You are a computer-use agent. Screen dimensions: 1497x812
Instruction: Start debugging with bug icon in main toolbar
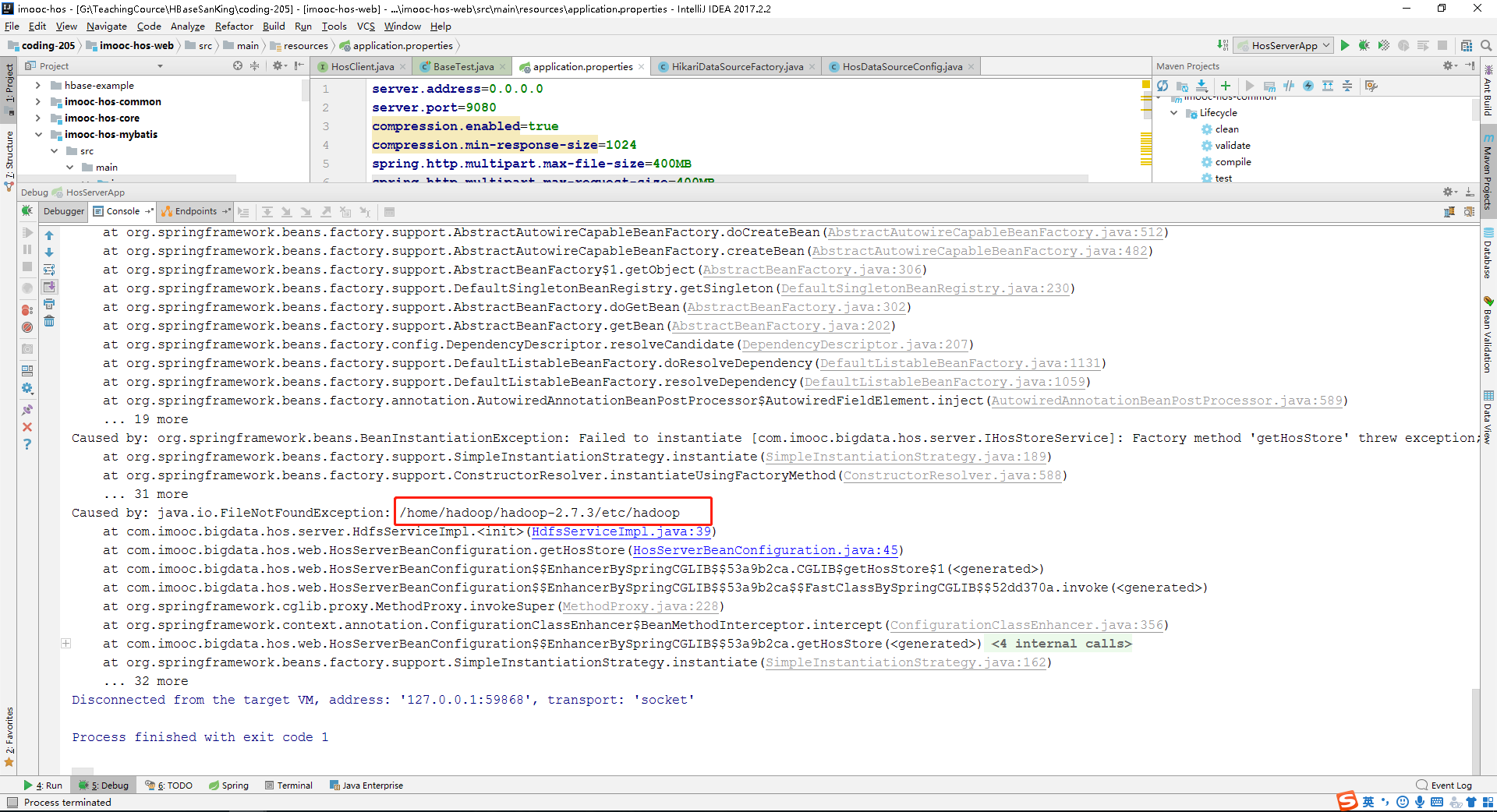(x=1364, y=45)
